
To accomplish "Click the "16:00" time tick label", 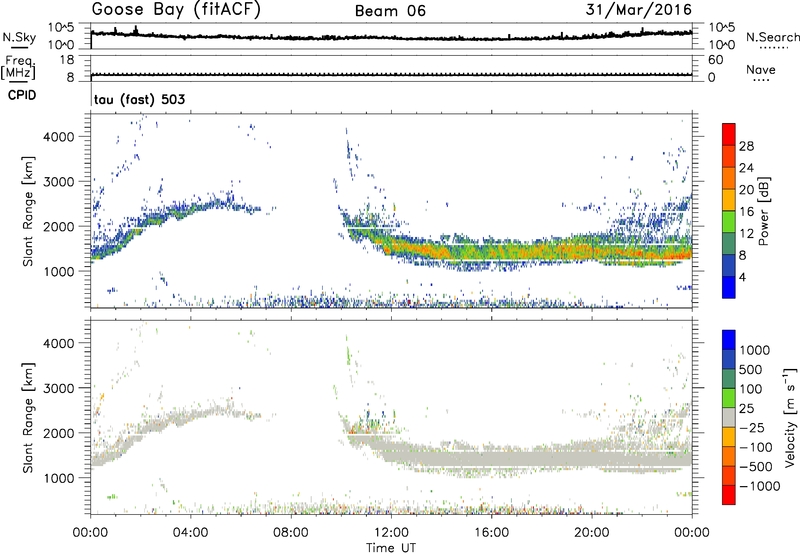I will click(x=491, y=533).
